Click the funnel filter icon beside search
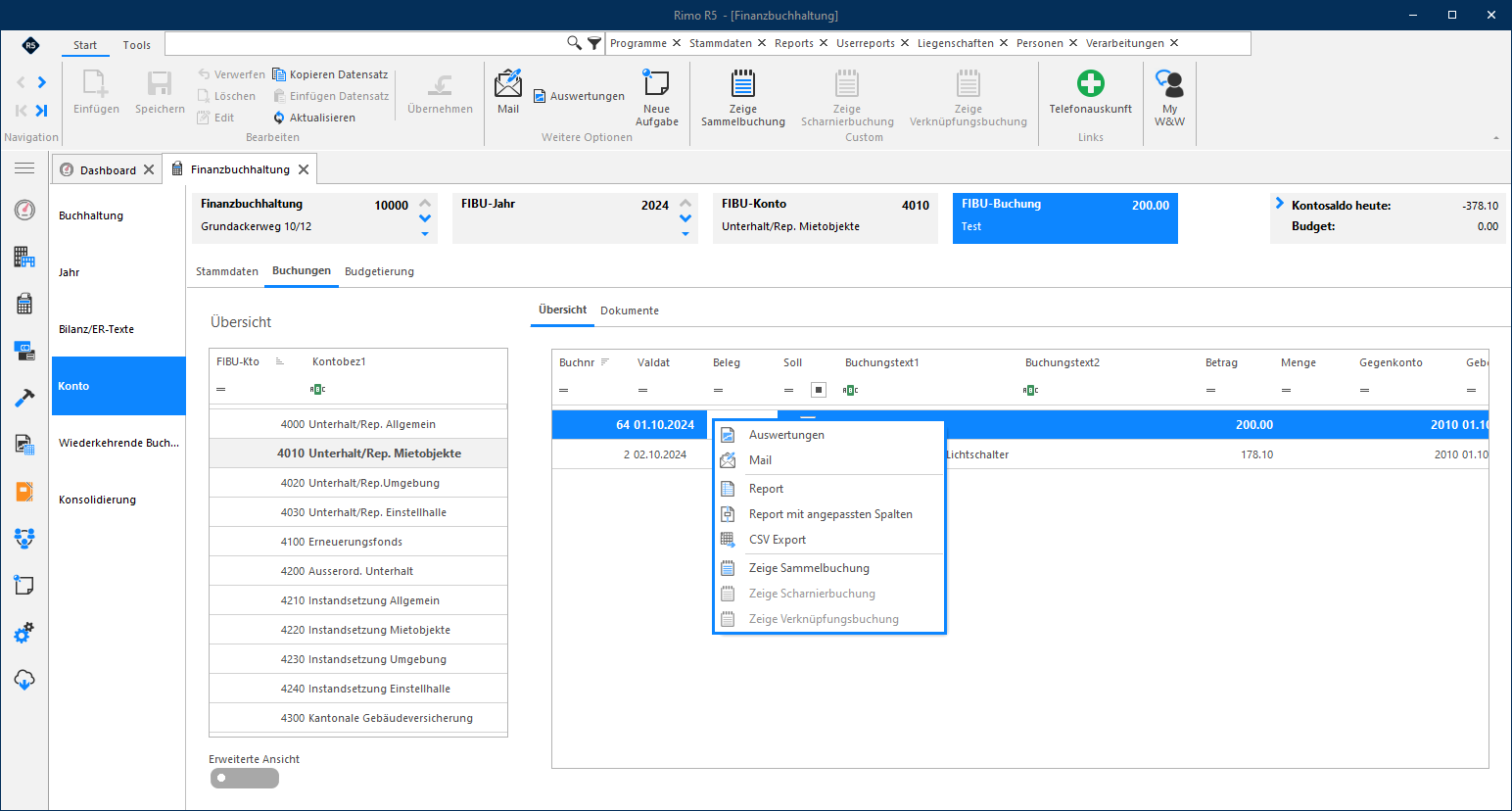 click(594, 43)
